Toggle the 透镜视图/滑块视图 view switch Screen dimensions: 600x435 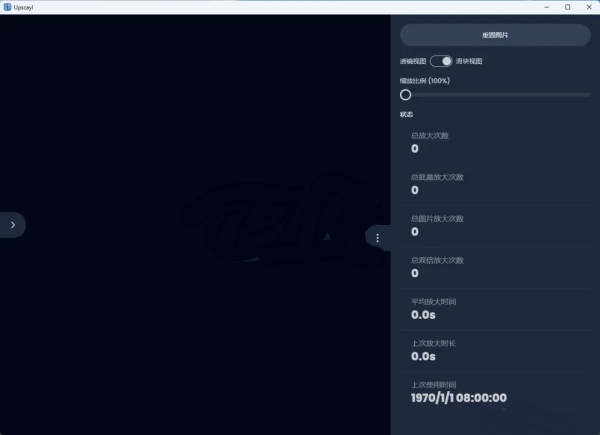click(x=441, y=61)
